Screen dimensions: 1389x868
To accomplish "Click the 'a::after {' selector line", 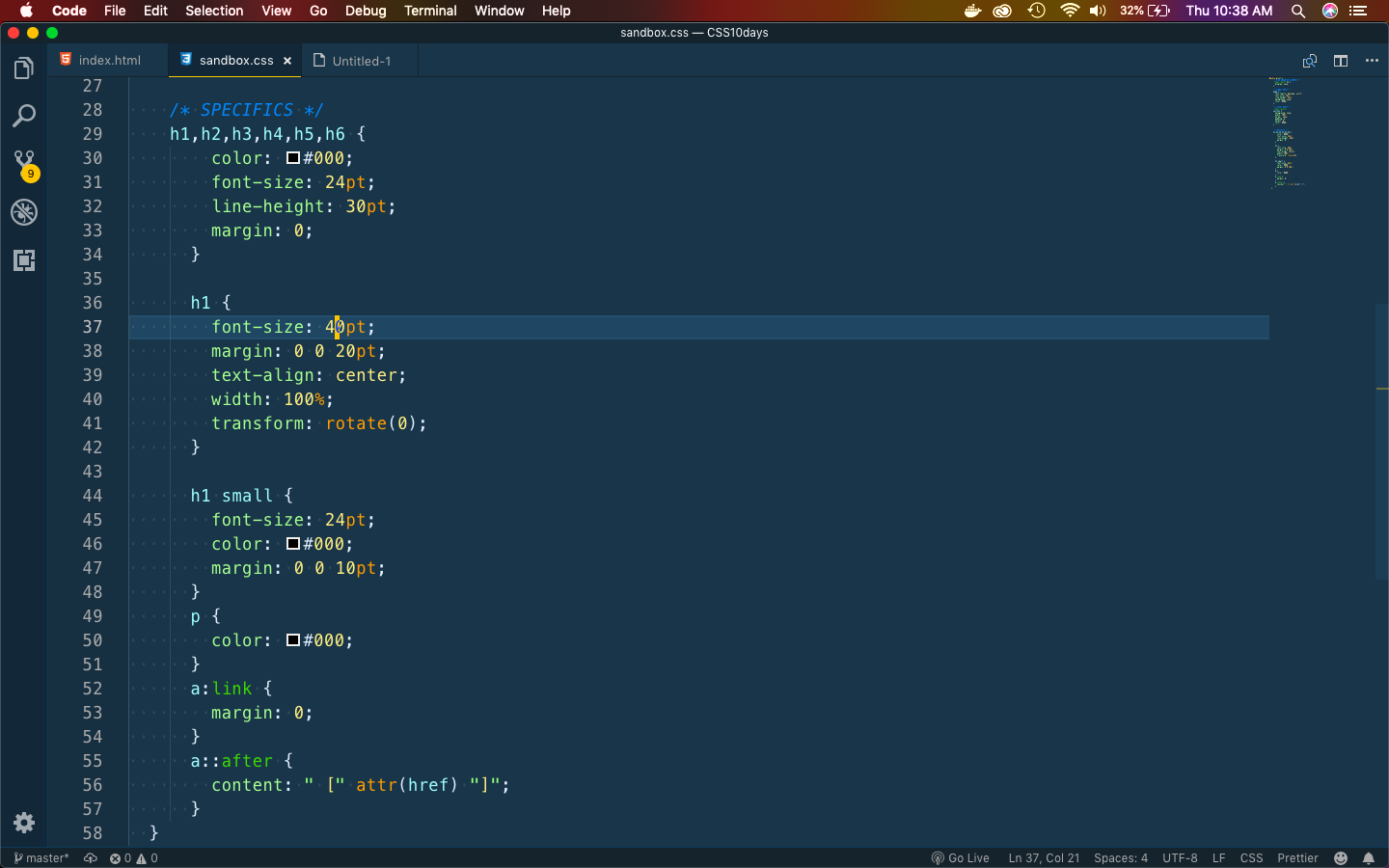I will [241, 761].
